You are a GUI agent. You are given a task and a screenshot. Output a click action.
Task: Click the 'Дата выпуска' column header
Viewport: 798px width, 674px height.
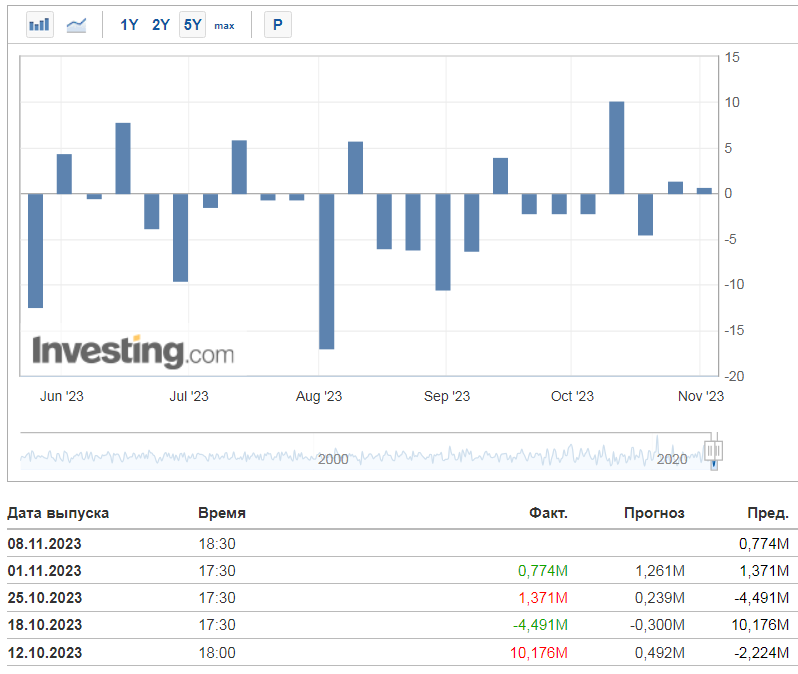coord(58,513)
